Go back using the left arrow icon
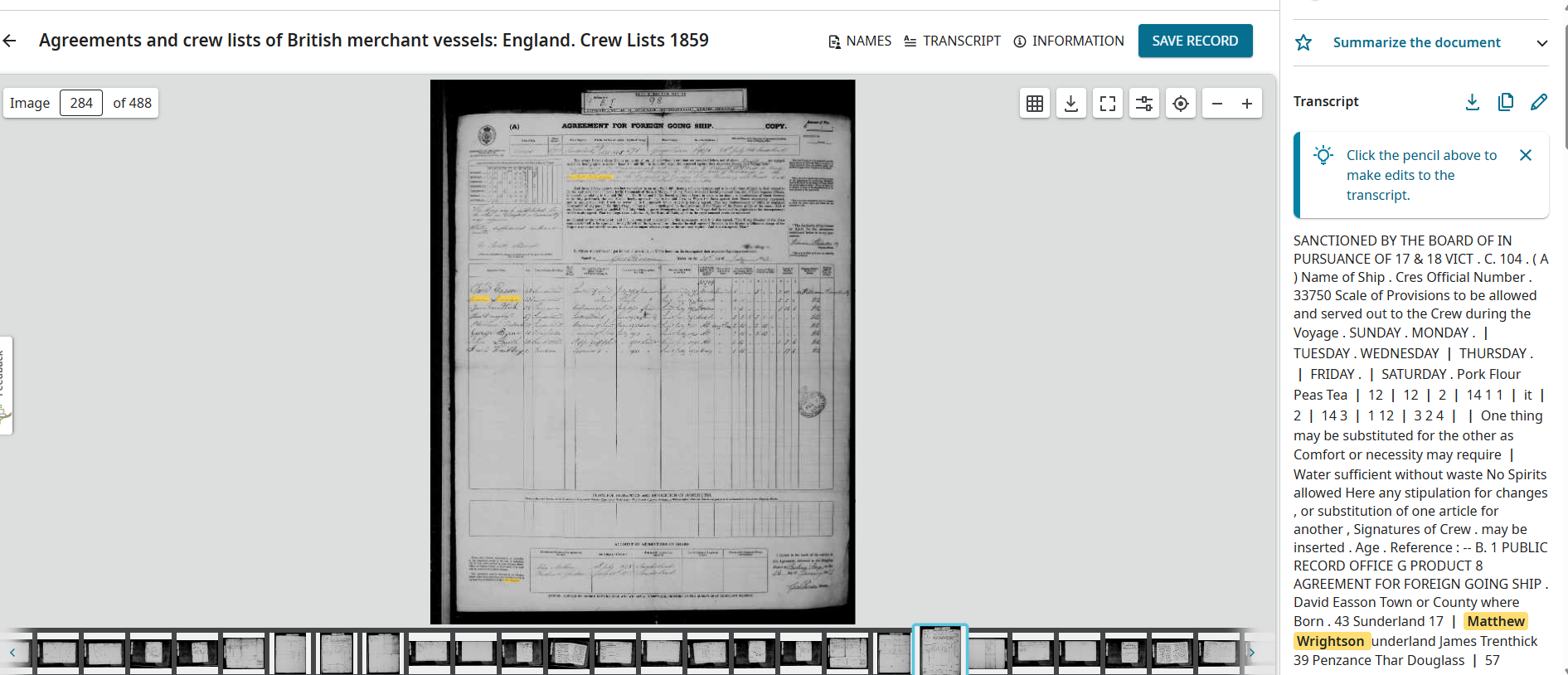 pyautogui.click(x=10, y=41)
